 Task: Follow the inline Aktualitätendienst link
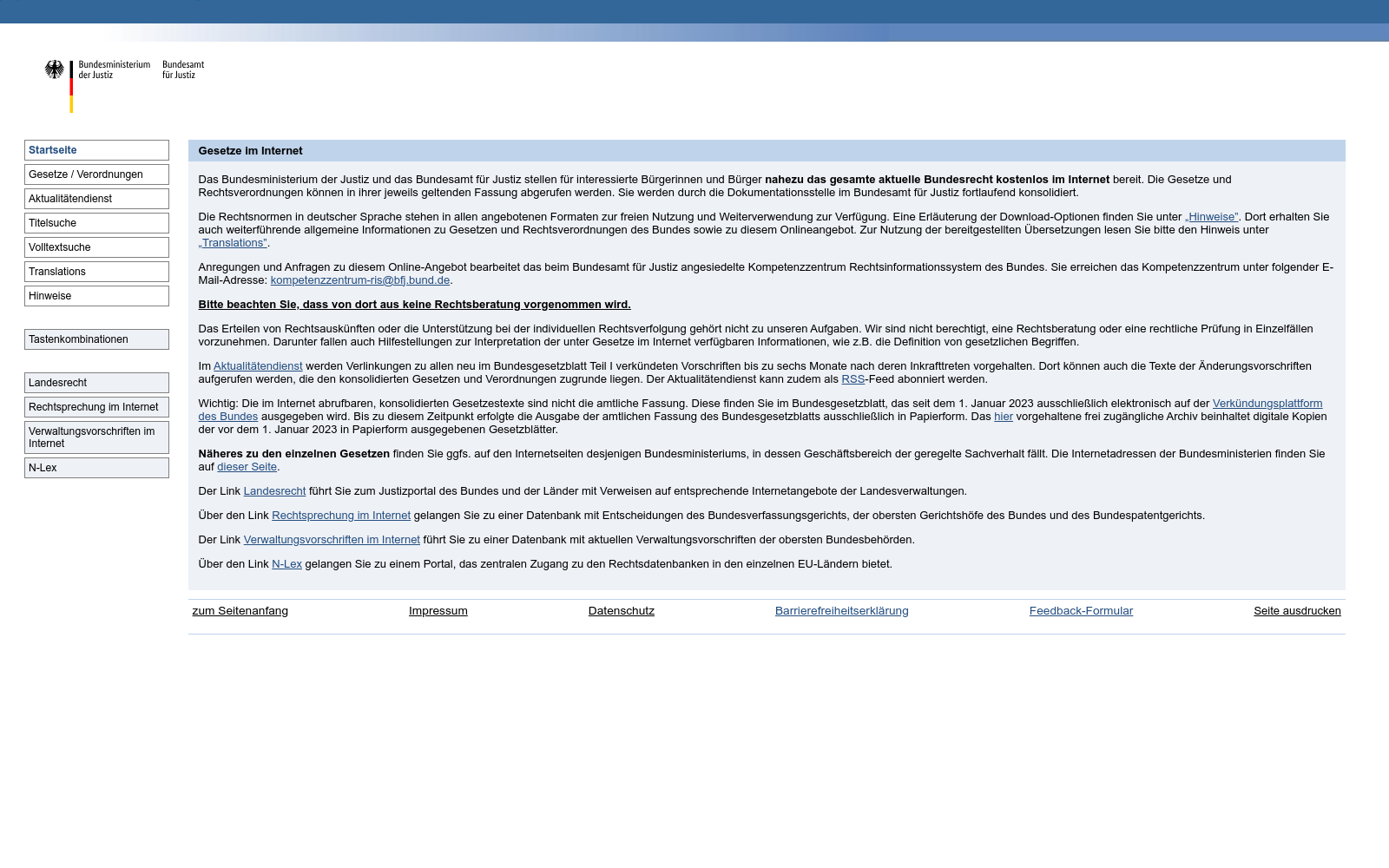point(258,366)
